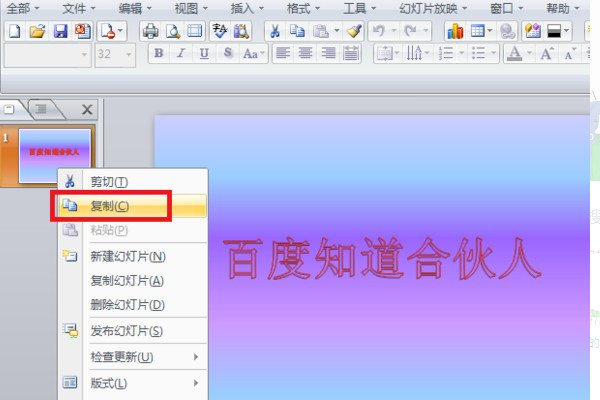Click Decrease Font Size icon
The image size is (600, 400).
569,54
